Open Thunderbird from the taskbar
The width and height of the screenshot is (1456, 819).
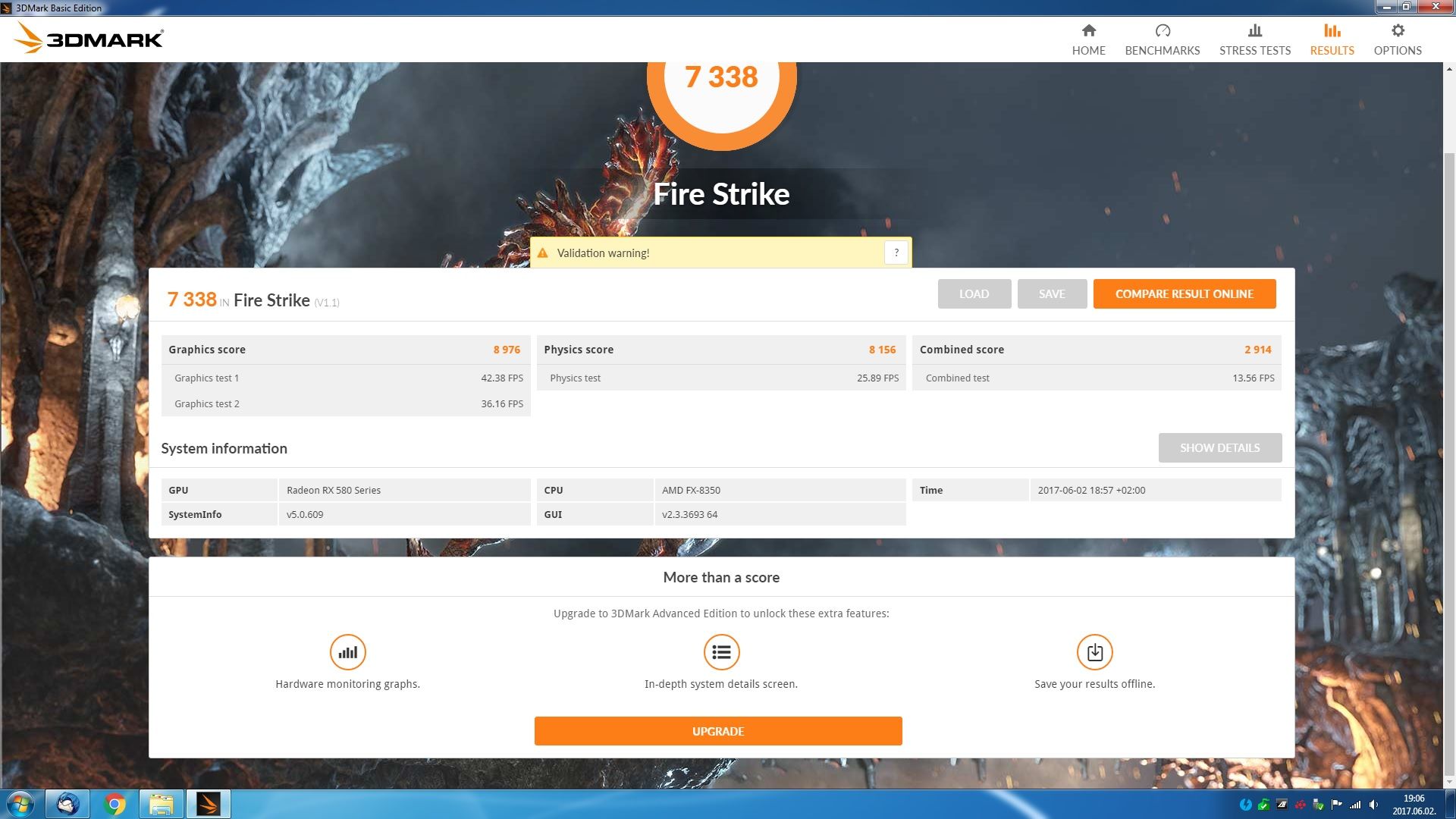(67, 804)
